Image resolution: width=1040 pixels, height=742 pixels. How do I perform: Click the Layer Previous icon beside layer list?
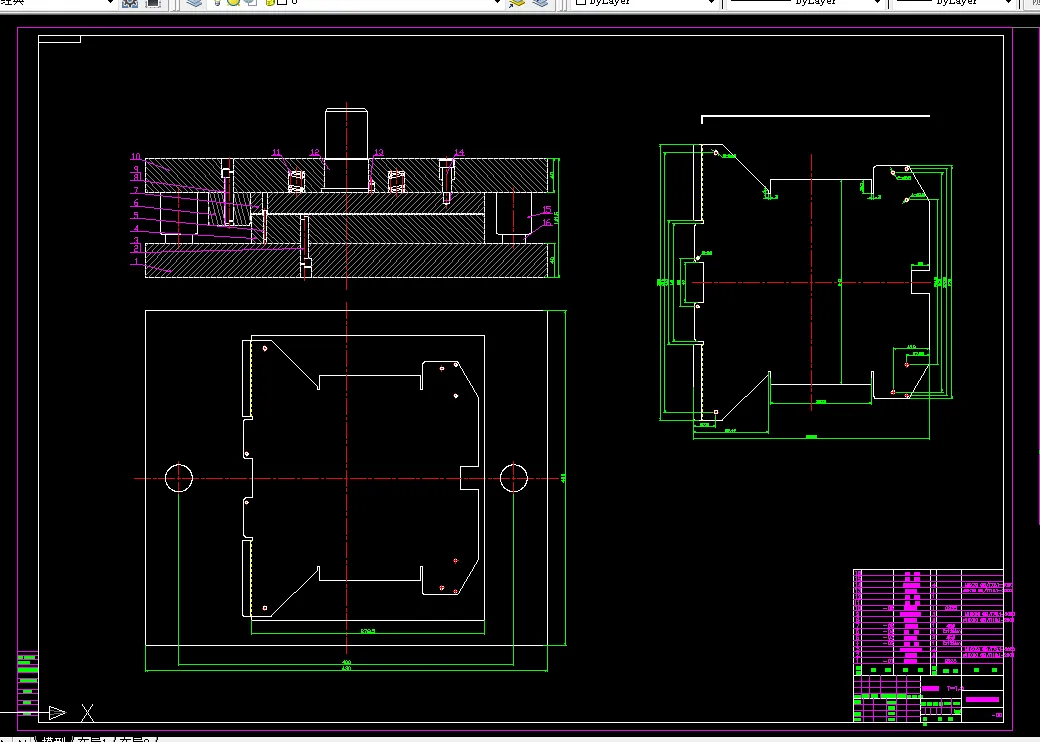click(x=541, y=3)
